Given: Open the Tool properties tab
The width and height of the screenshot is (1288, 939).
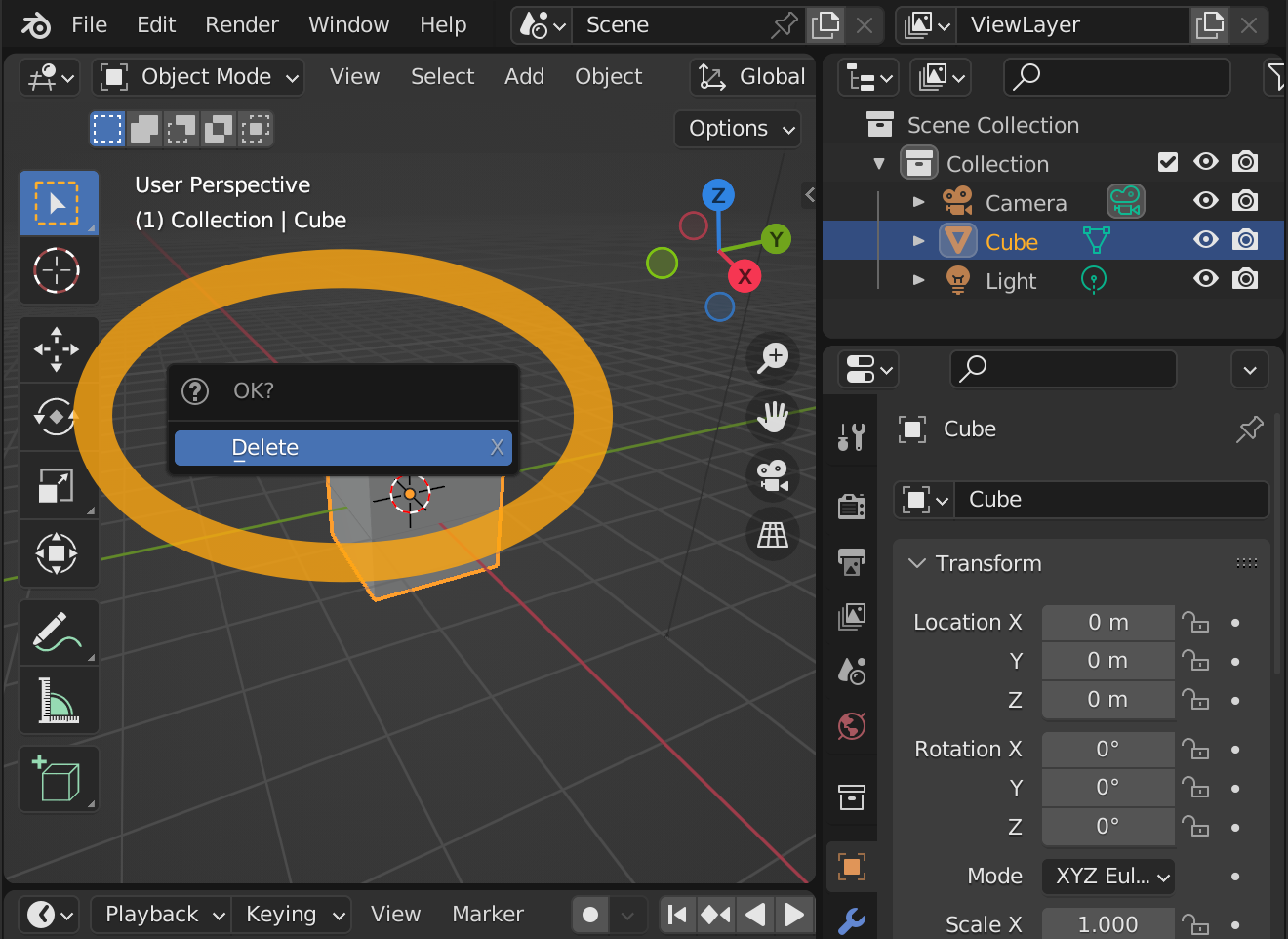Looking at the screenshot, I should [x=852, y=436].
